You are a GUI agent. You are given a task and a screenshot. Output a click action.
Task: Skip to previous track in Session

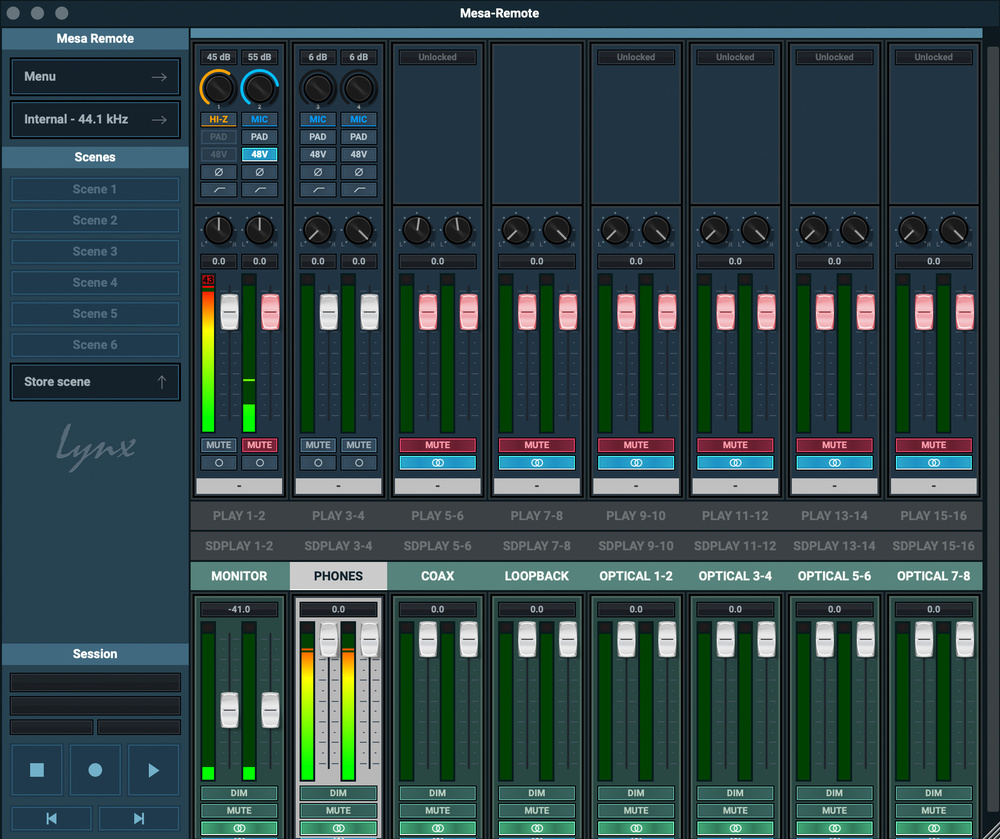(51, 819)
